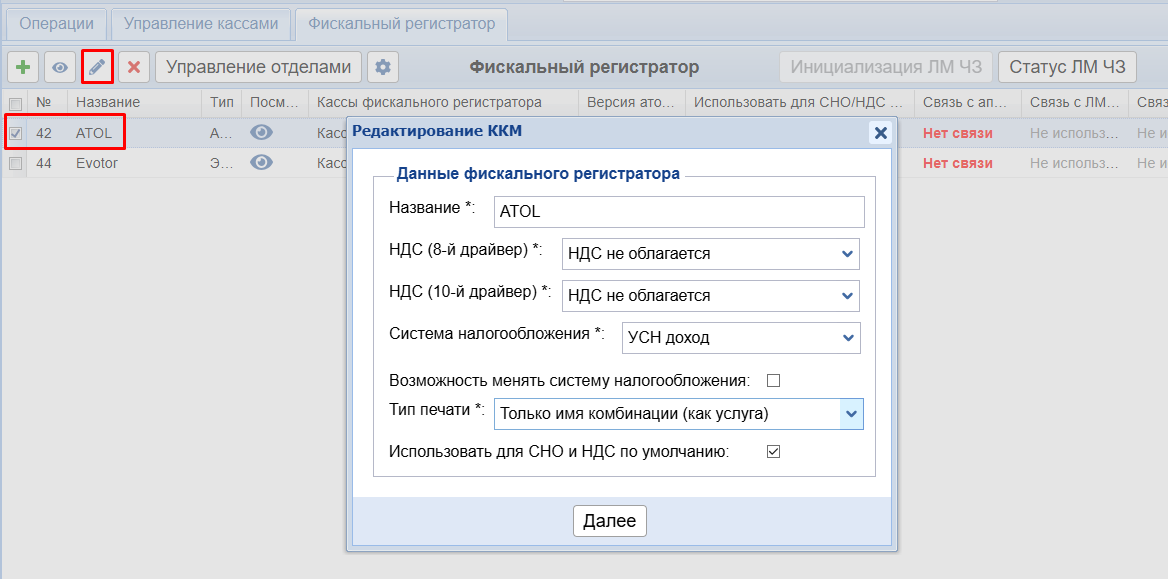This screenshot has width=1168, height=579.
Task: Switch to the Управление кассами tab
Action: 201,23
